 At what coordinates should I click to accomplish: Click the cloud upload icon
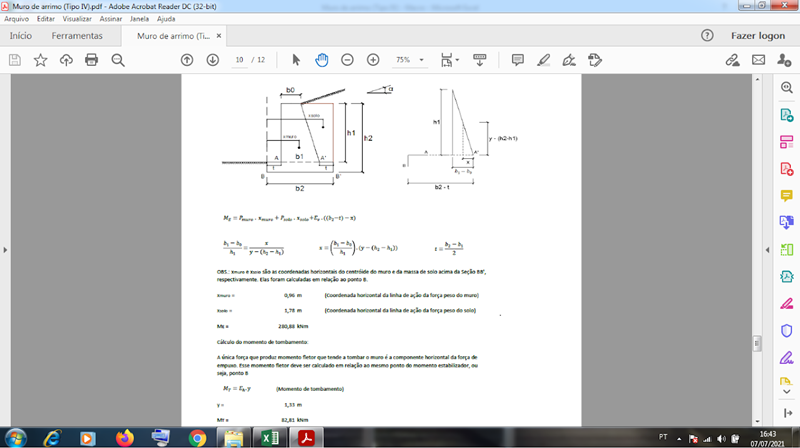(x=66, y=60)
